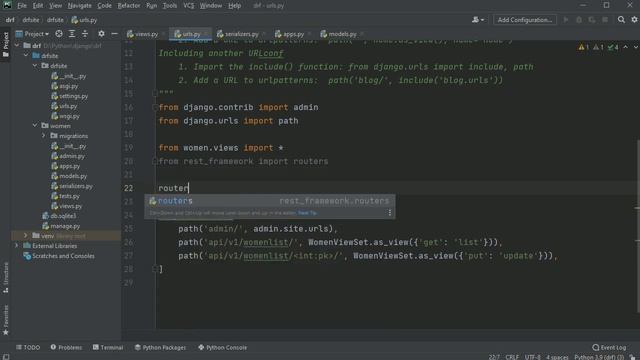The height and width of the screenshot is (360, 640).
Task: Switch to views.py tab
Action: point(146,34)
